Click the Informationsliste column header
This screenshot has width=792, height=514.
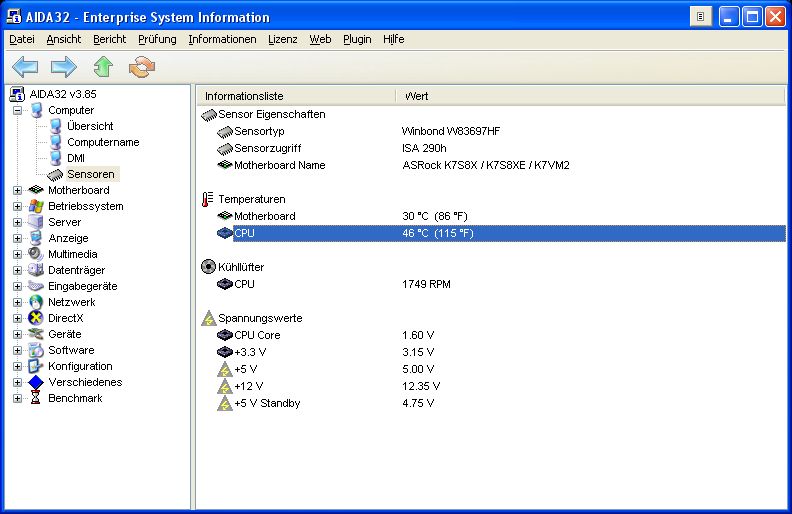click(x=296, y=96)
